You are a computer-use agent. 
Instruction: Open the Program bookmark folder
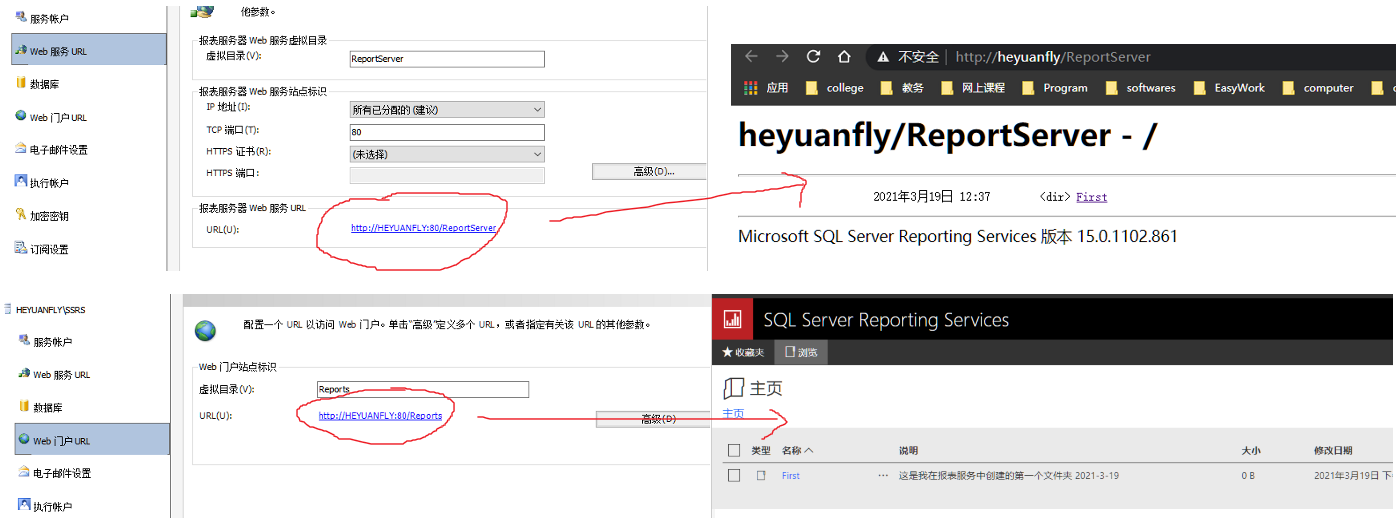click(1055, 88)
